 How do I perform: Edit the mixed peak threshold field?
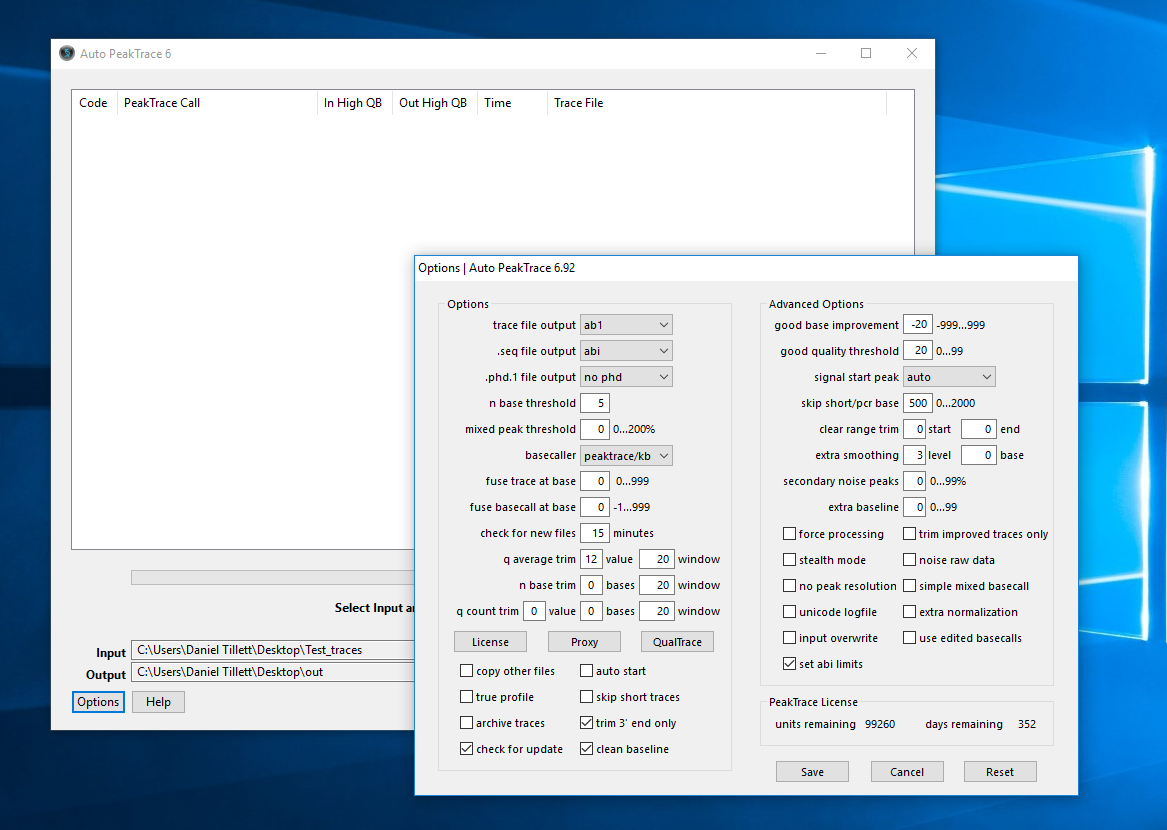coord(595,429)
